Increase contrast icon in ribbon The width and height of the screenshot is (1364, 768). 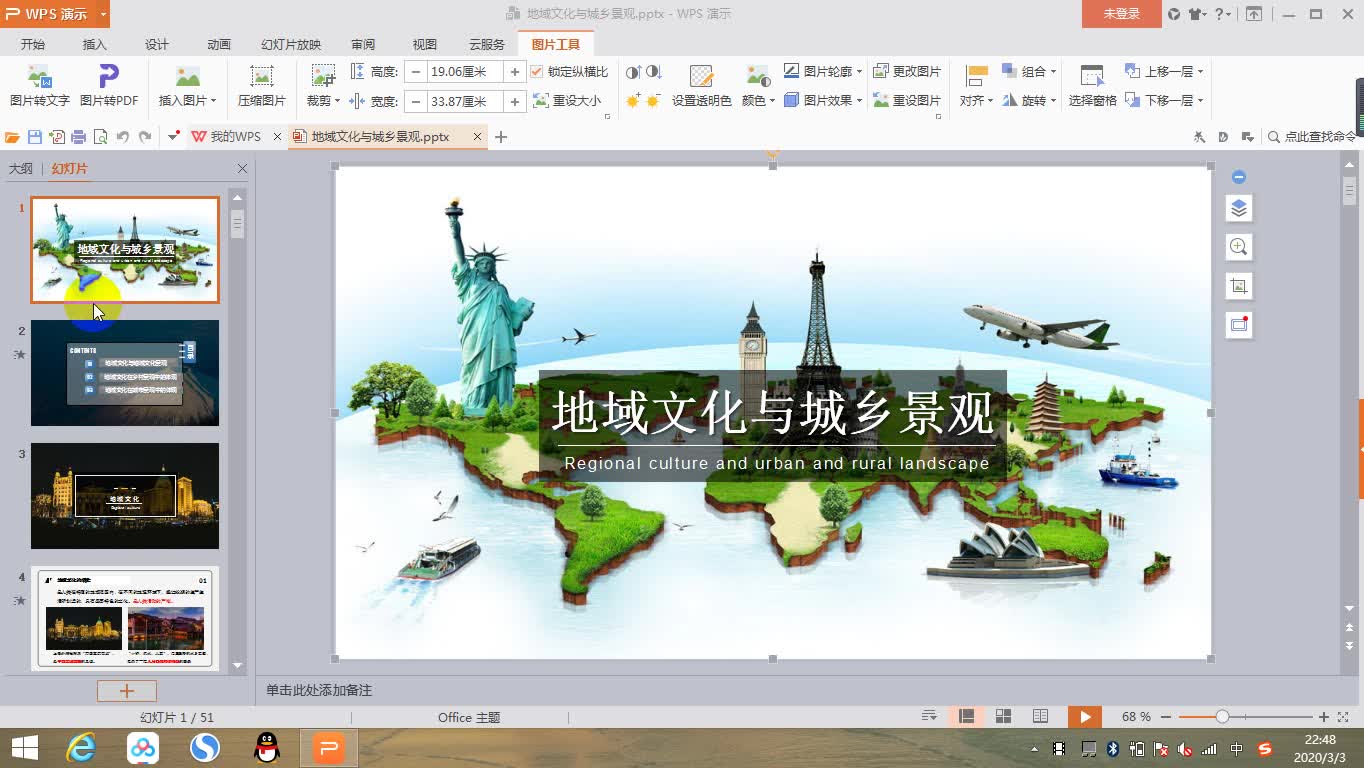click(x=633, y=72)
